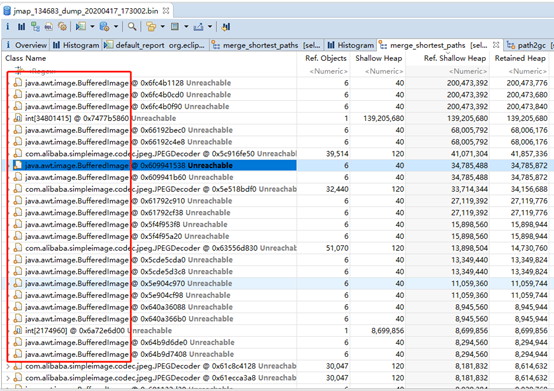Click the object icon of JPEGDecoder 0x63556d830
554x391 pixels.
point(18,248)
